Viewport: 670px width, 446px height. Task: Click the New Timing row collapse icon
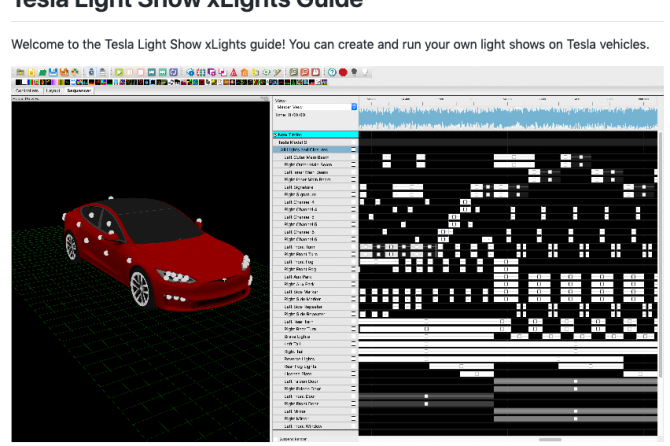click(275, 135)
